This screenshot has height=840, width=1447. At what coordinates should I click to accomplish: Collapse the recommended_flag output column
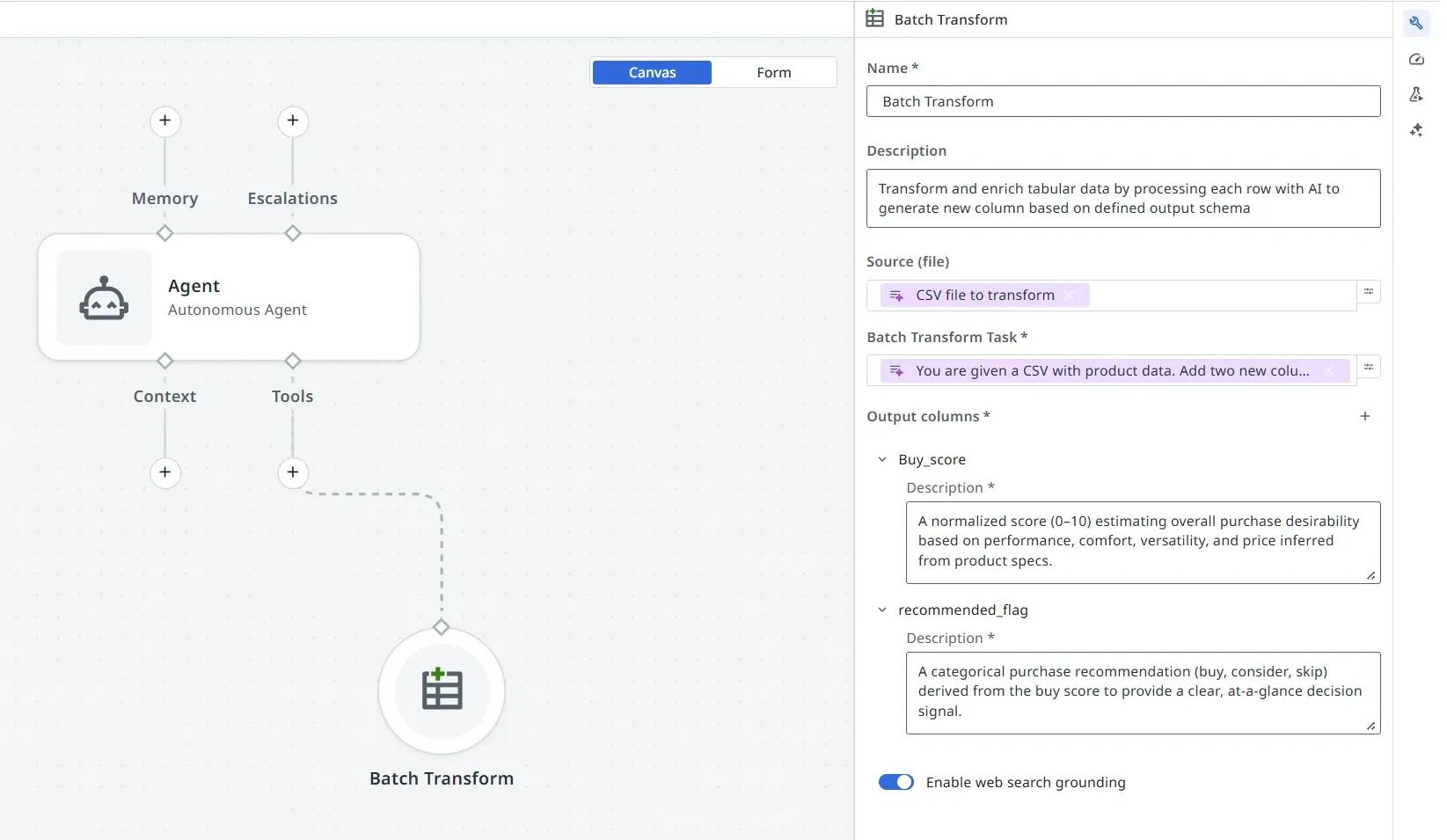pos(882,610)
